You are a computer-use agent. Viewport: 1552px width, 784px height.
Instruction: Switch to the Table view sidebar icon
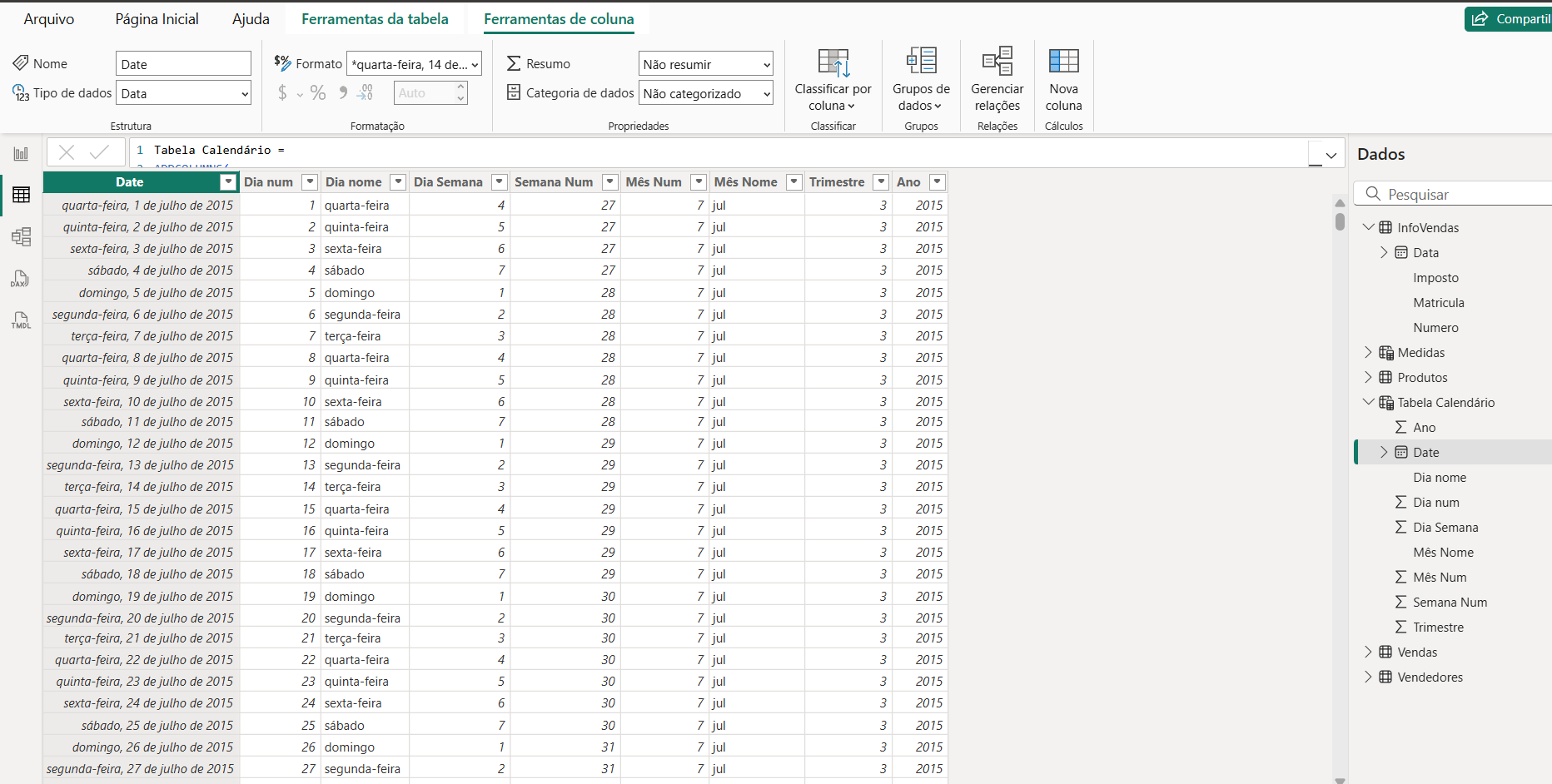[21, 195]
